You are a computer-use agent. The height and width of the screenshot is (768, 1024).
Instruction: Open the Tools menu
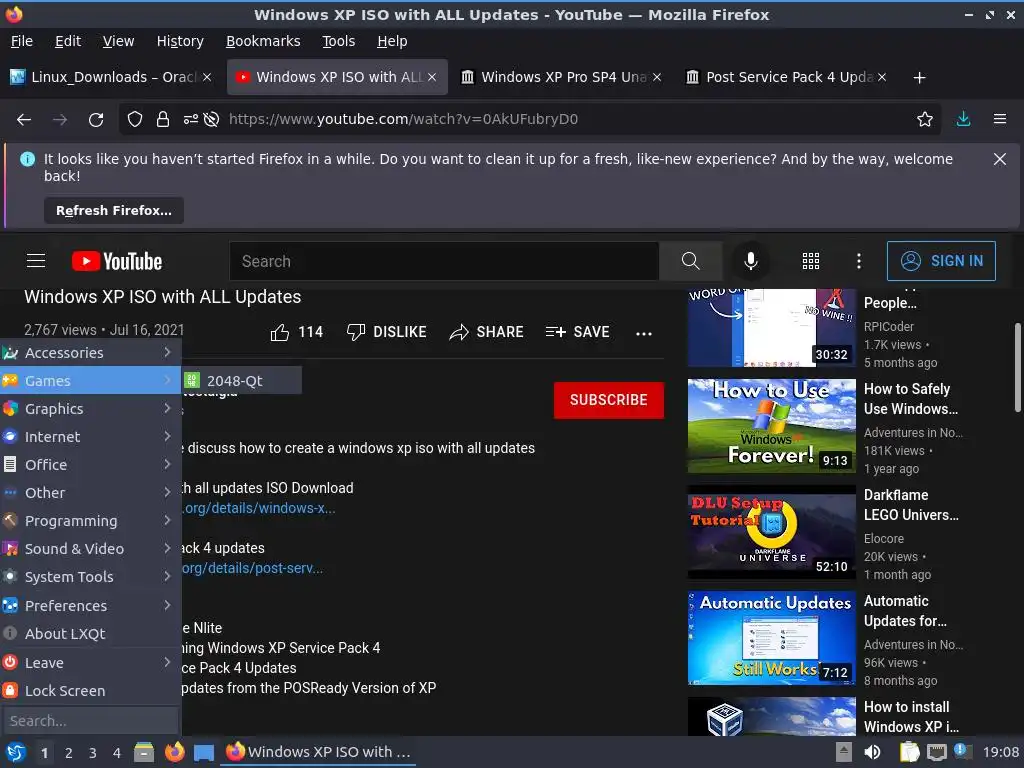[x=338, y=41]
